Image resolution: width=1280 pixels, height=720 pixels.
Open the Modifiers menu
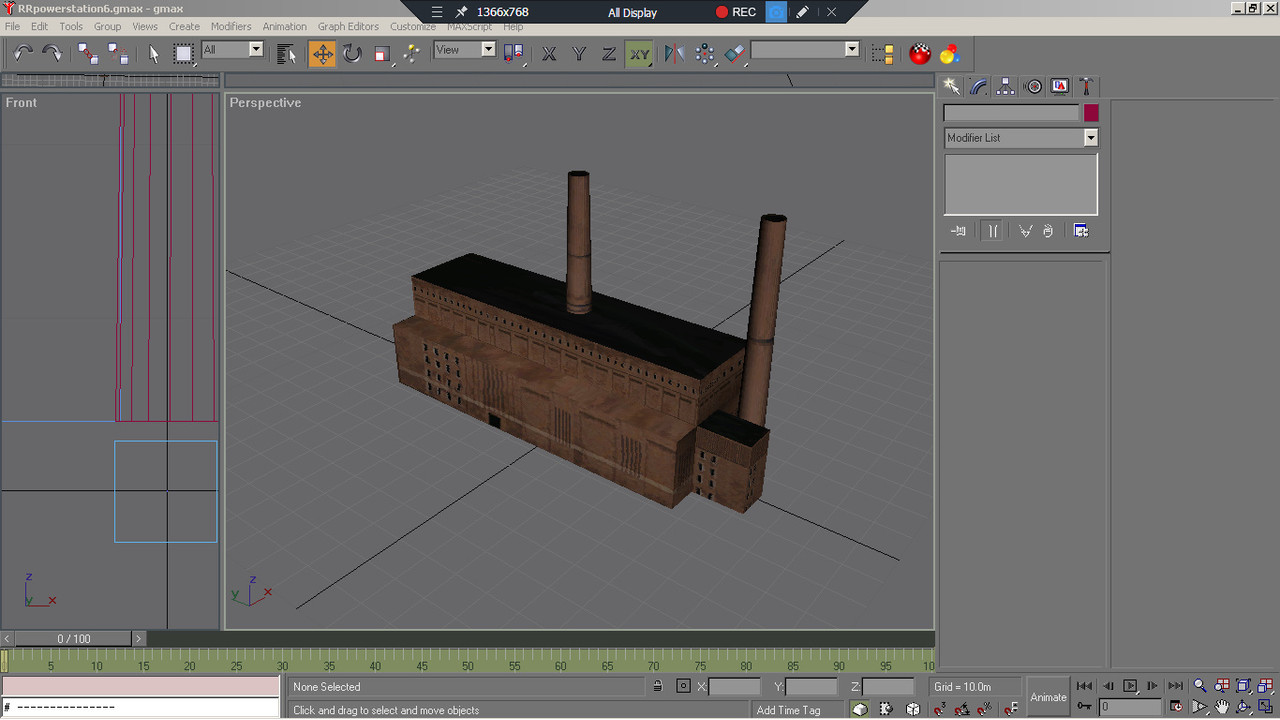231,27
